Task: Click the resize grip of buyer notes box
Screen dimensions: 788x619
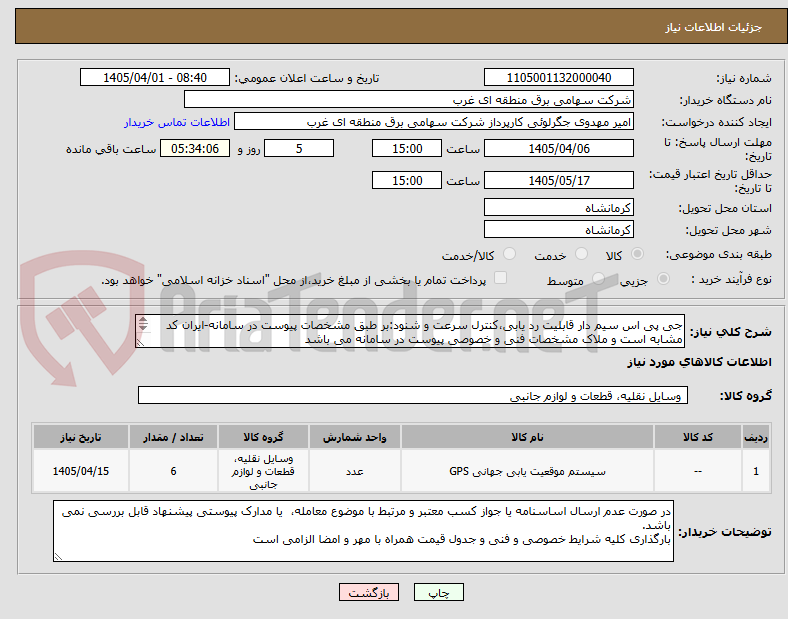Action: point(58,557)
